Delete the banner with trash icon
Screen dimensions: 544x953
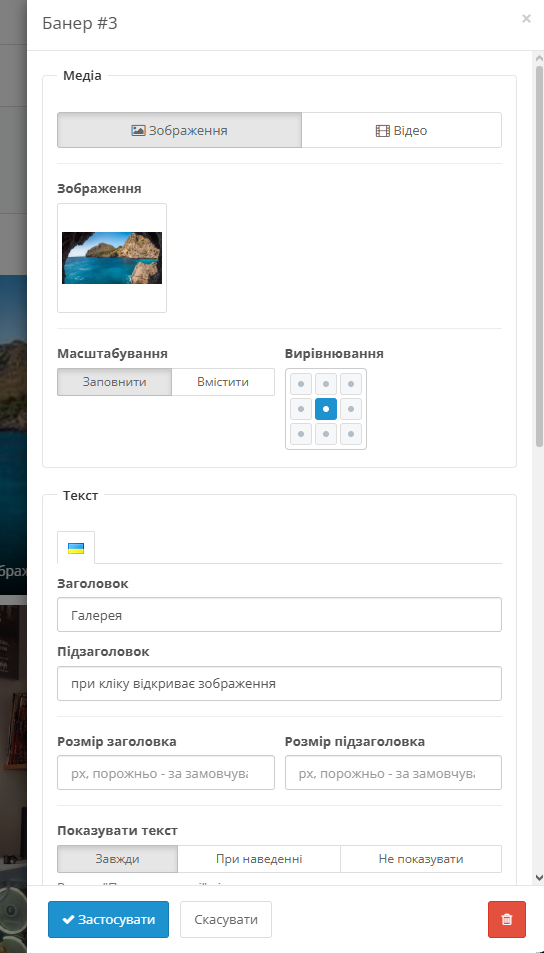(x=507, y=920)
